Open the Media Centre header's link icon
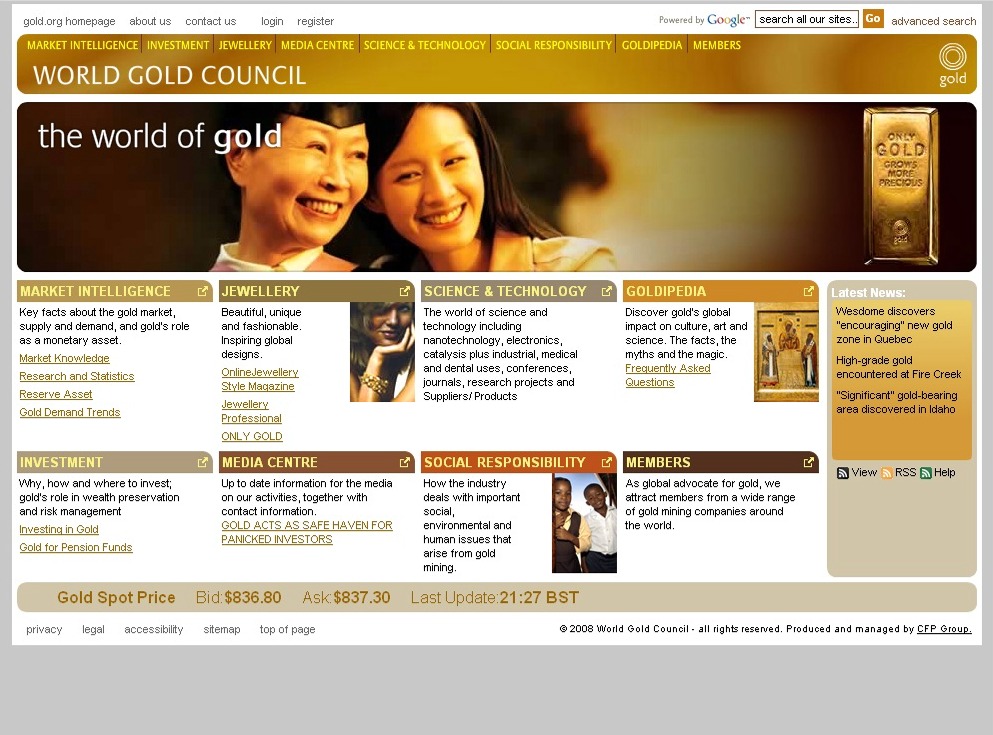Image resolution: width=993 pixels, height=735 pixels. 405,463
